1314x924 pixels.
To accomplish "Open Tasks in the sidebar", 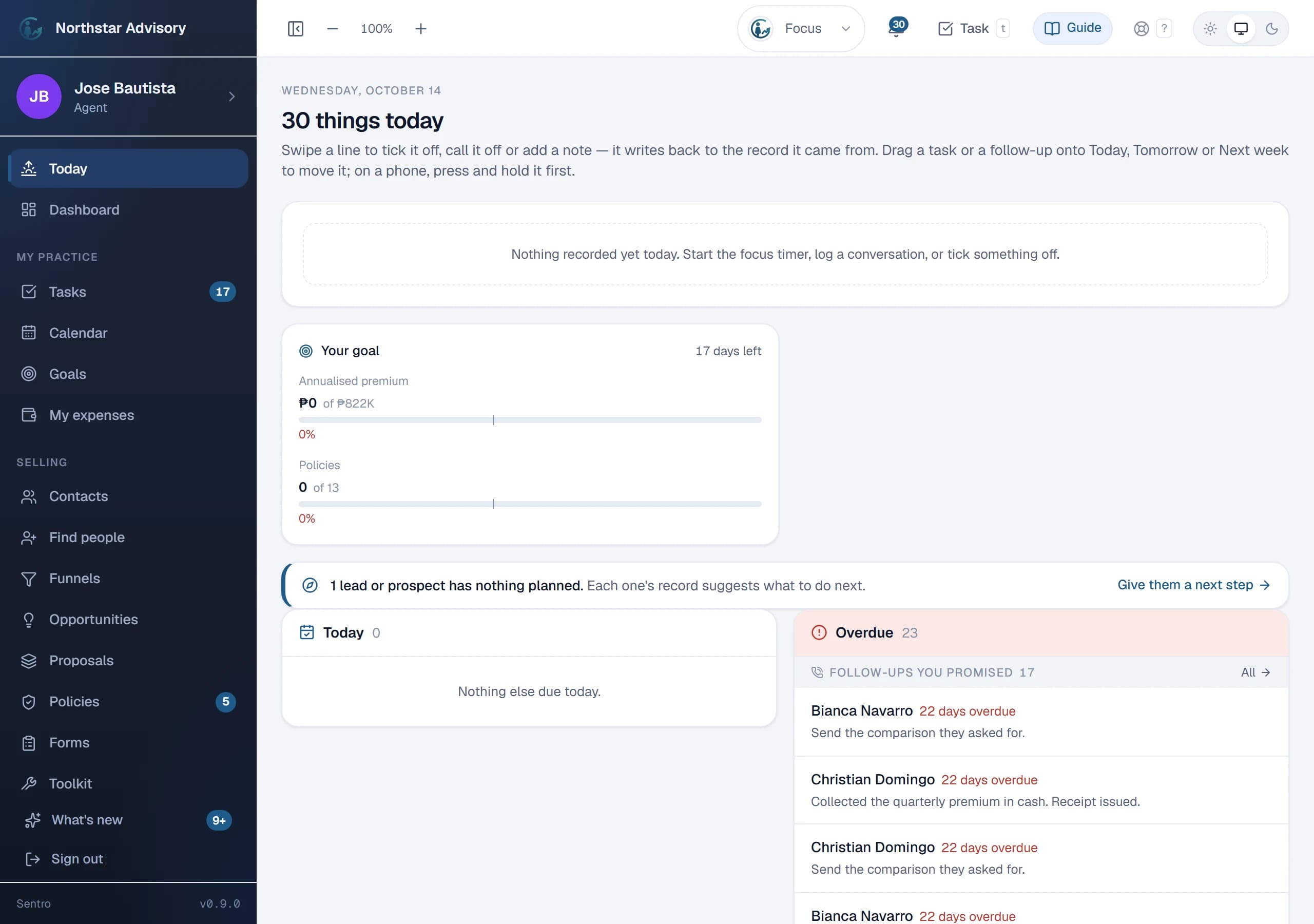I will [128, 292].
